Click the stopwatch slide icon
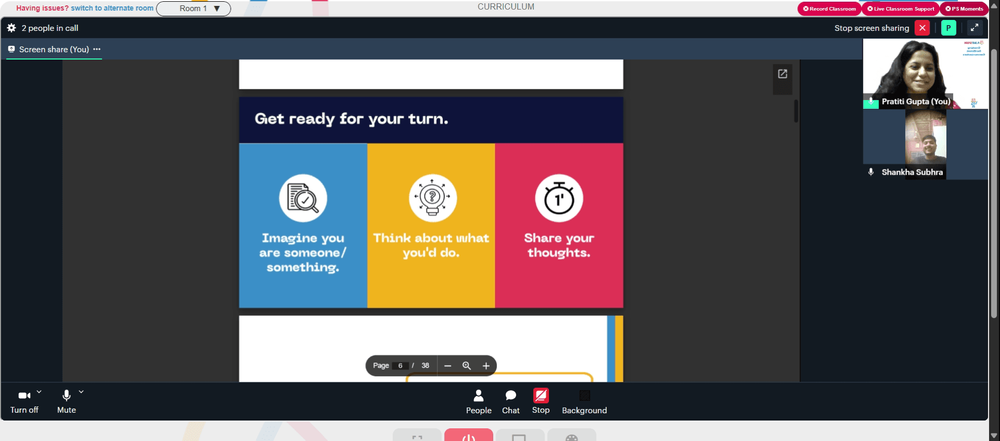Screen dimensions: 1000x441 point(559,198)
